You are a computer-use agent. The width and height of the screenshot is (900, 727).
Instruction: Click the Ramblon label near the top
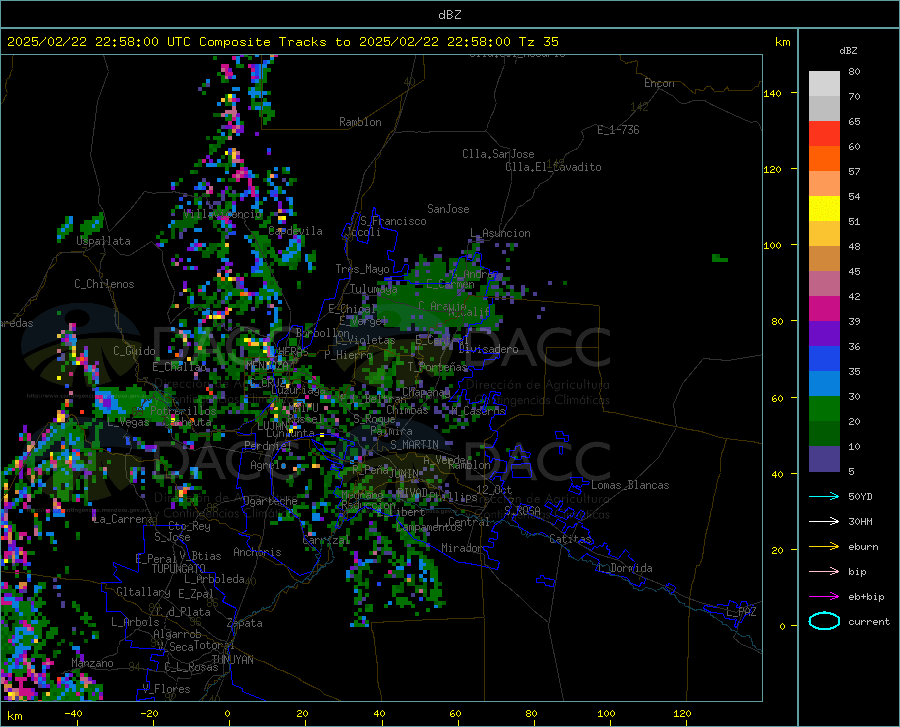[x=360, y=122]
